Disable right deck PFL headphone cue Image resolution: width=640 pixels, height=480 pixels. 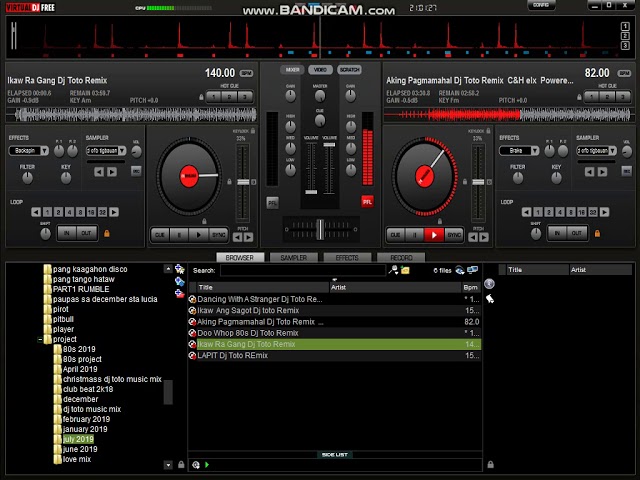click(367, 202)
